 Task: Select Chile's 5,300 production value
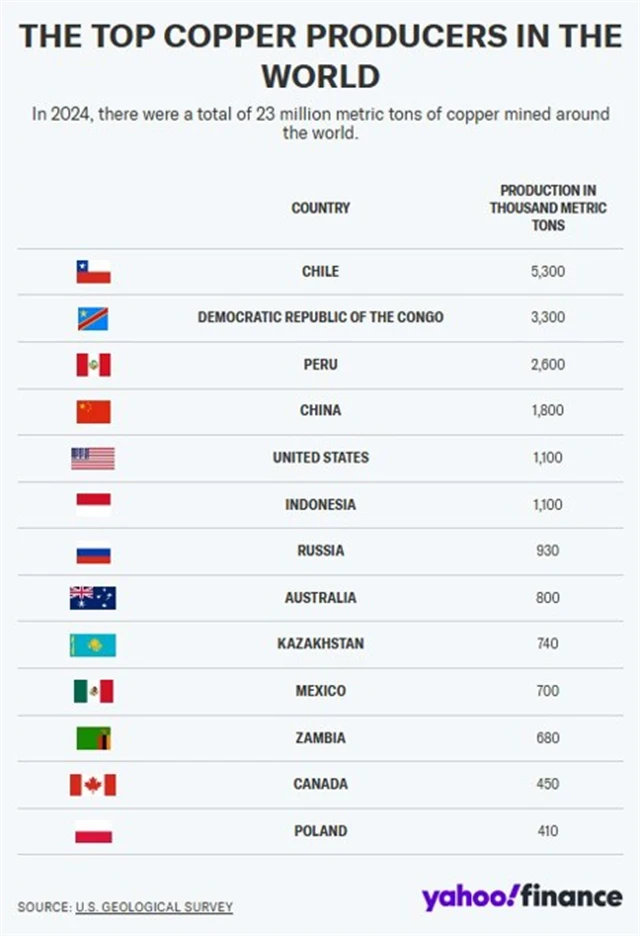click(547, 271)
